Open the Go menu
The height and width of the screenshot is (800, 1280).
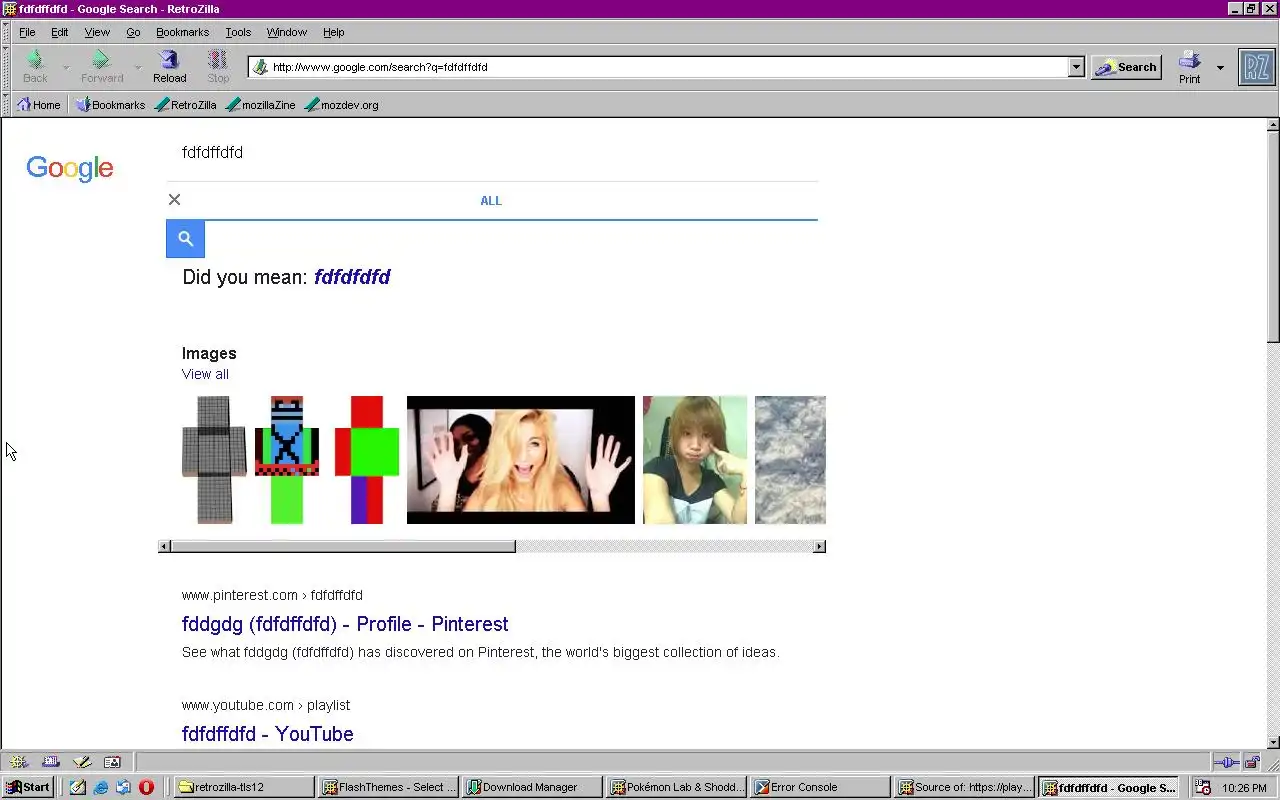coord(133,32)
